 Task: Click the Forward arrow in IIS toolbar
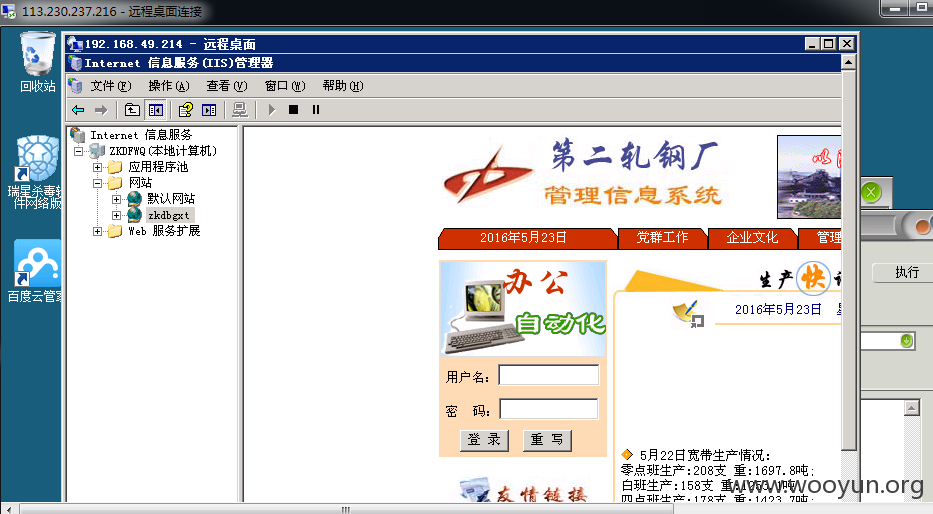point(101,110)
